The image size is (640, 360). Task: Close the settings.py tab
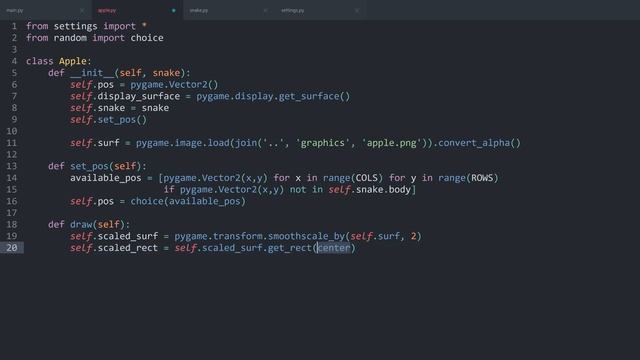pos(357,11)
